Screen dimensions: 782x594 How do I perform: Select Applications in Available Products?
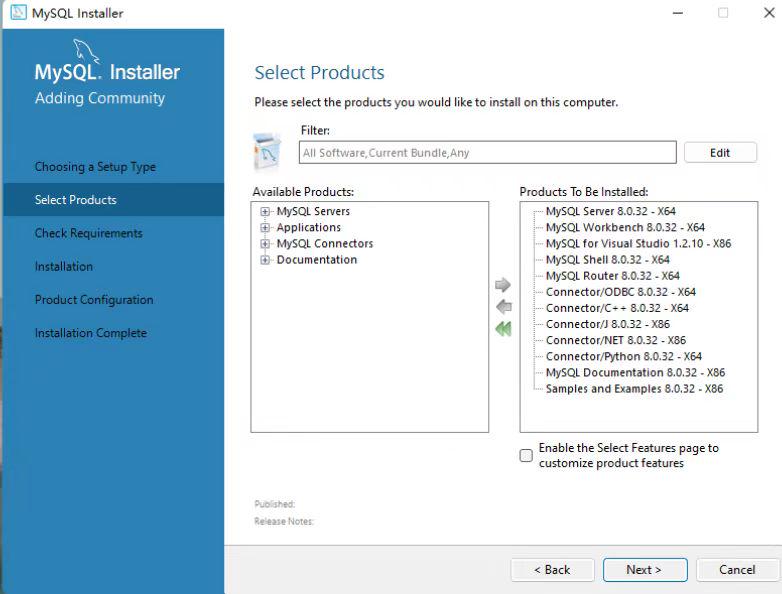tap(309, 227)
